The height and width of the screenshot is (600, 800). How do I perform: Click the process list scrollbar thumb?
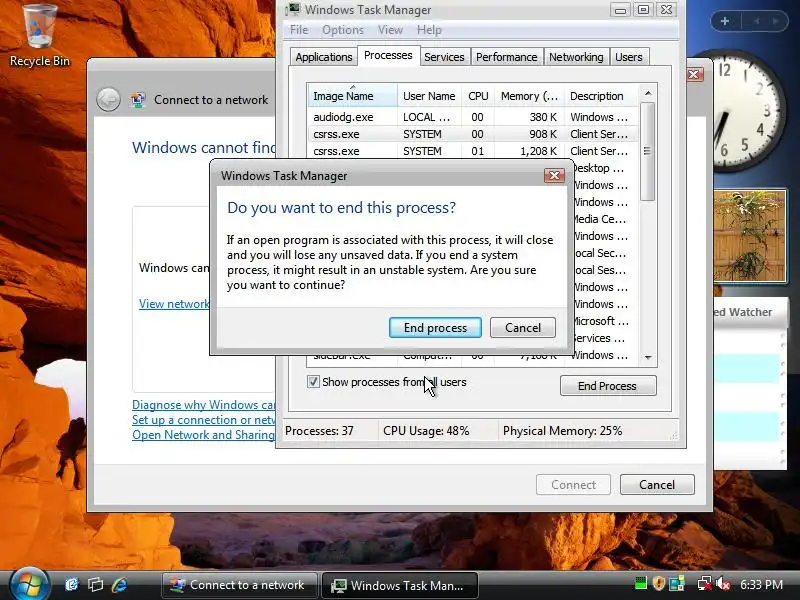pos(648,152)
